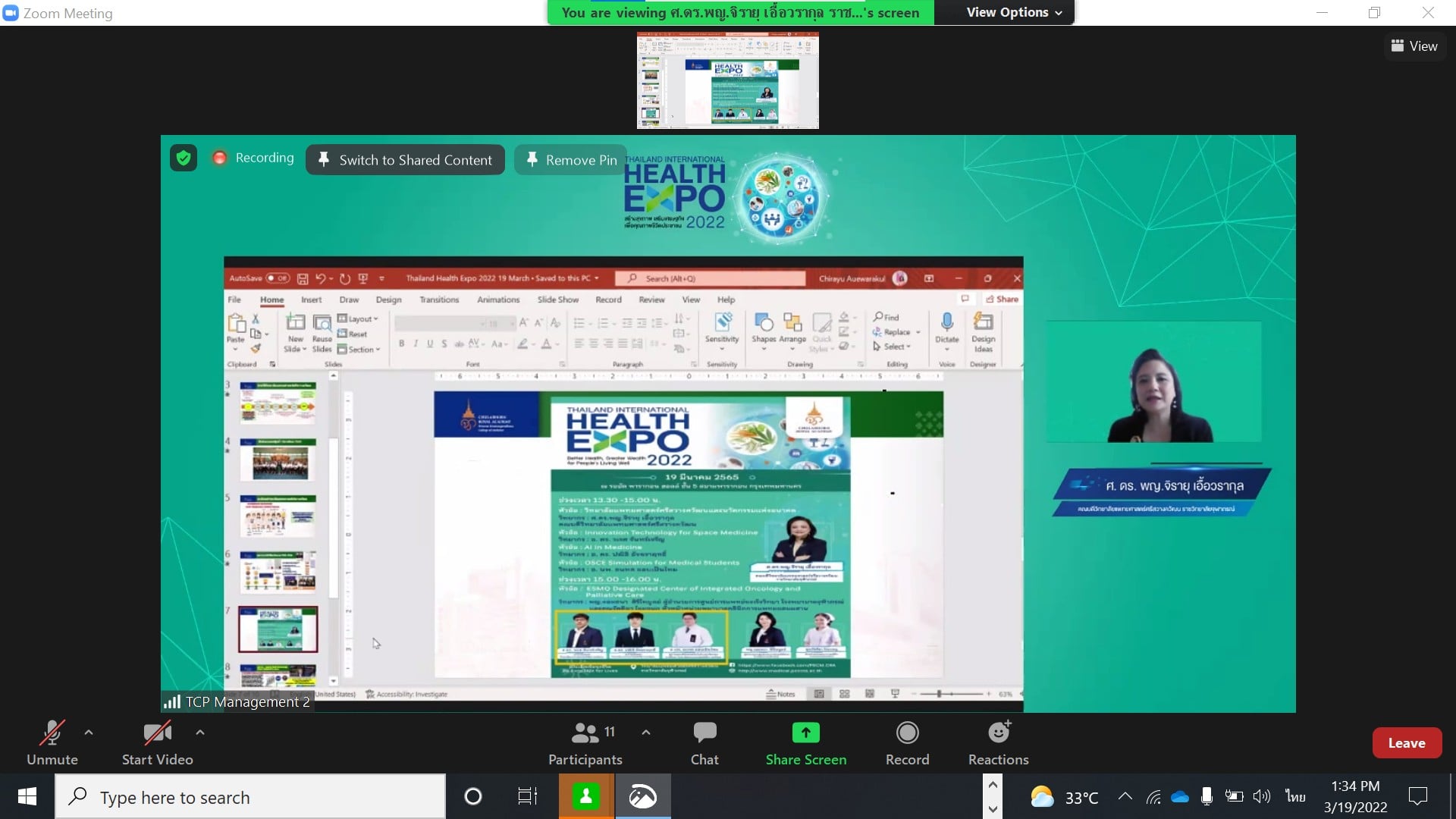Screen dimensions: 1456x819
Task: Click the Task View taskbar icon
Action: 527,797
